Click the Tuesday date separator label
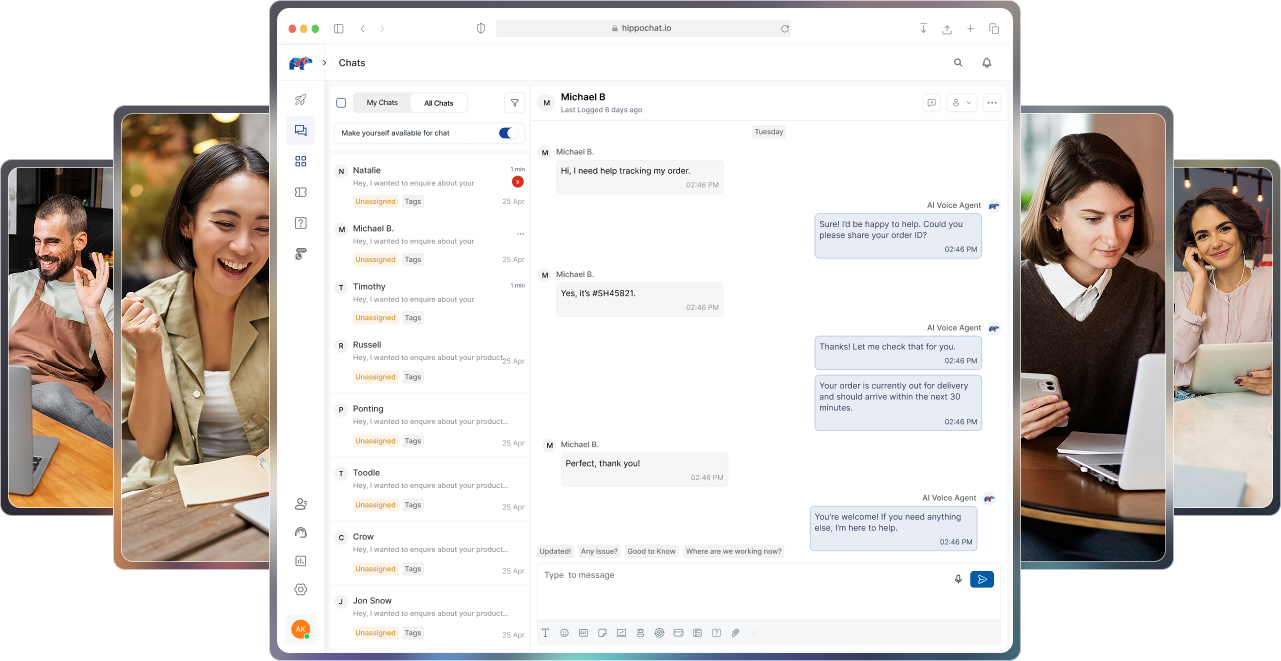 [x=769, y=132]
